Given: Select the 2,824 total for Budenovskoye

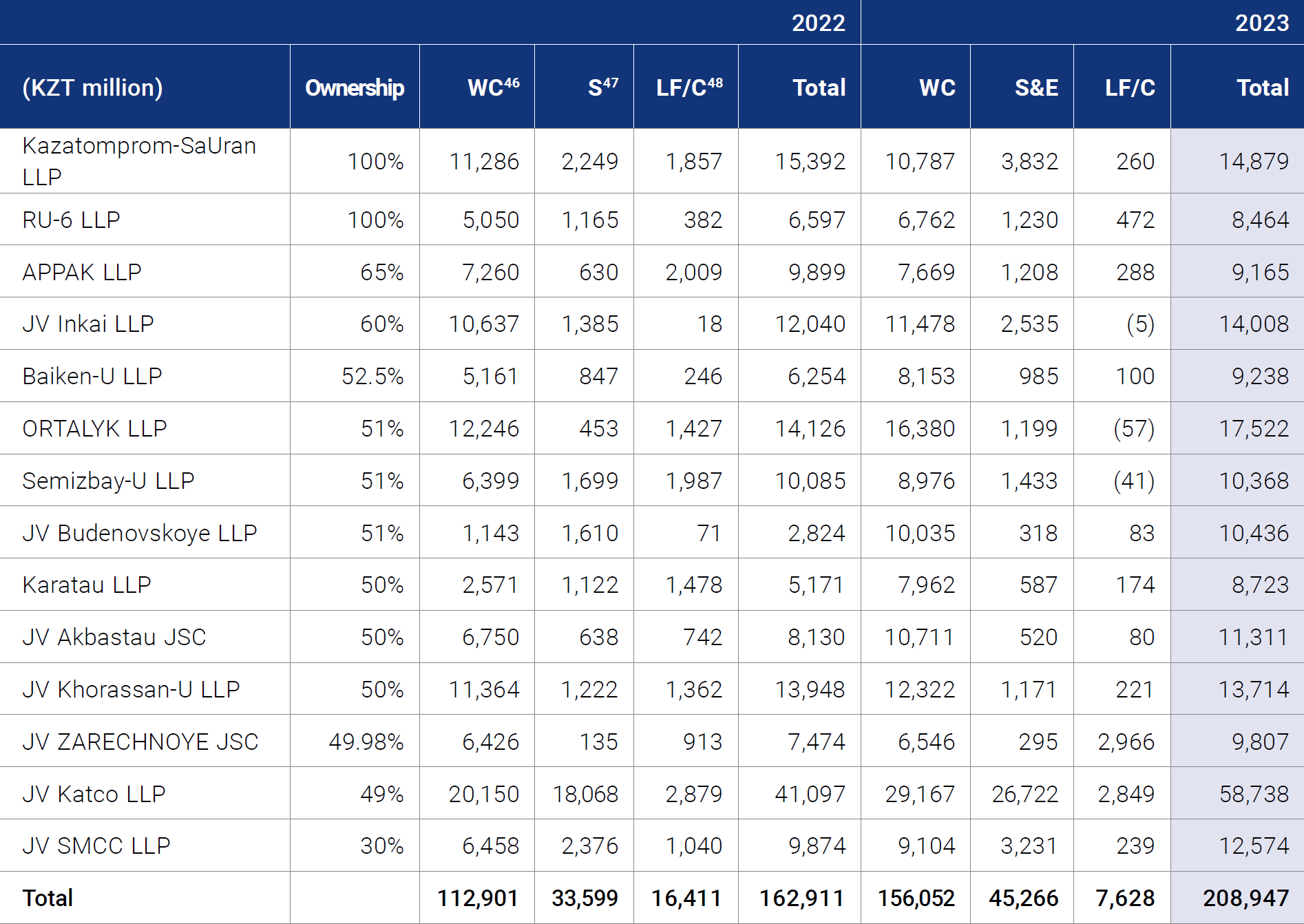Looking at the screenshot, I should click(817, 533).
